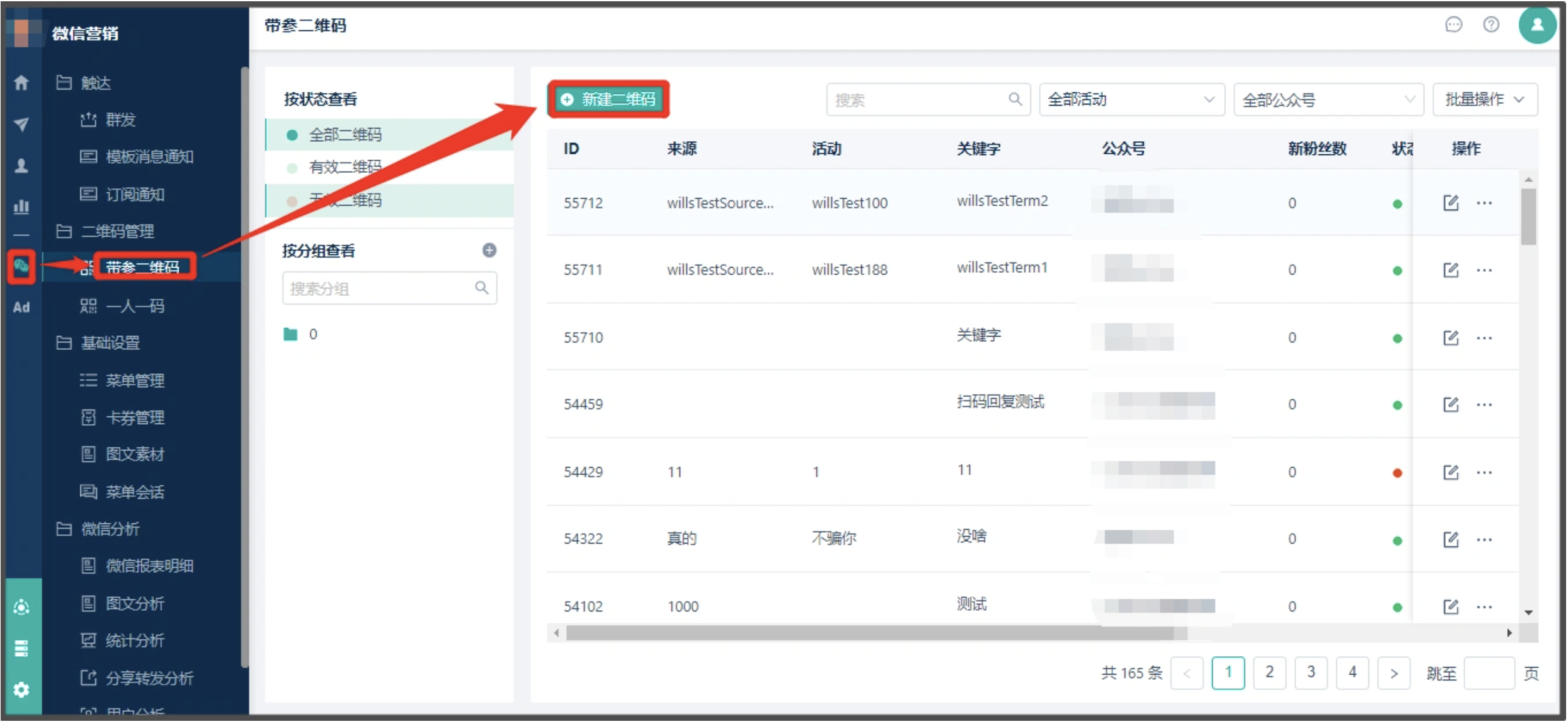
Task: Click the 跳至 page number input
Action: 1489,673
